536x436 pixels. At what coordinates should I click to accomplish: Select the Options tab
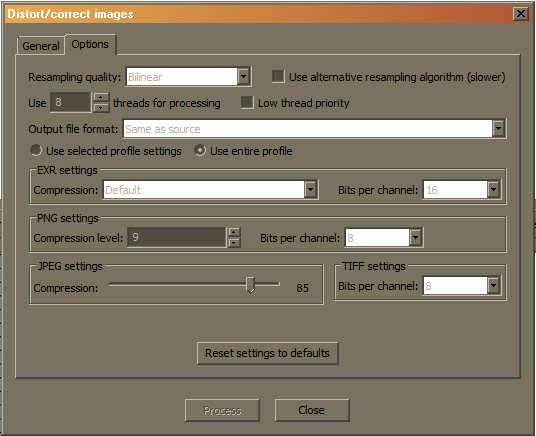coord(90,44)
